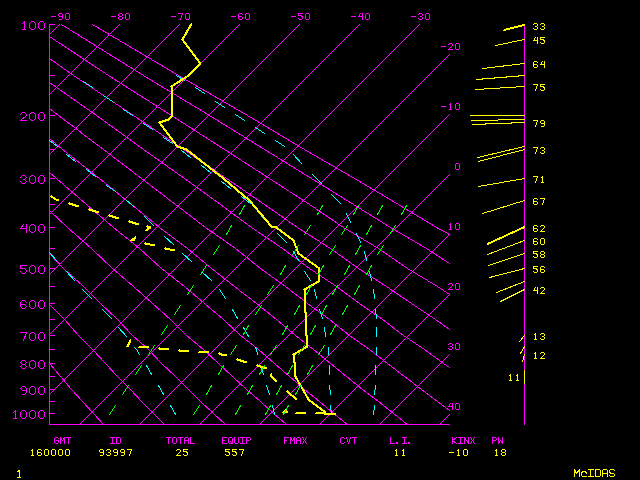Click the CYT header label
640x480 pixels.
coord(348,440)
